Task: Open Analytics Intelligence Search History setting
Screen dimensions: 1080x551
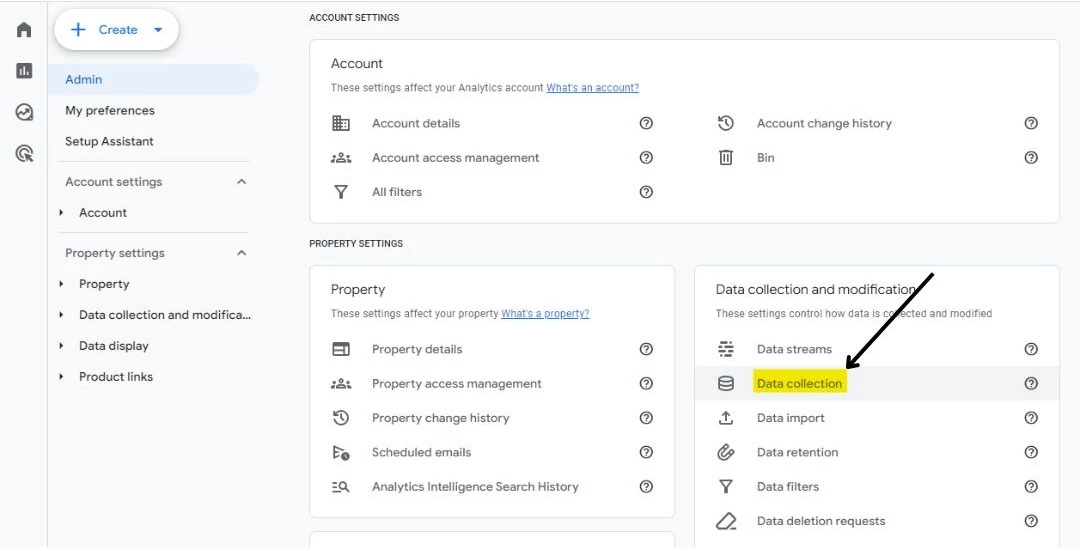Action: pos(475,487)
